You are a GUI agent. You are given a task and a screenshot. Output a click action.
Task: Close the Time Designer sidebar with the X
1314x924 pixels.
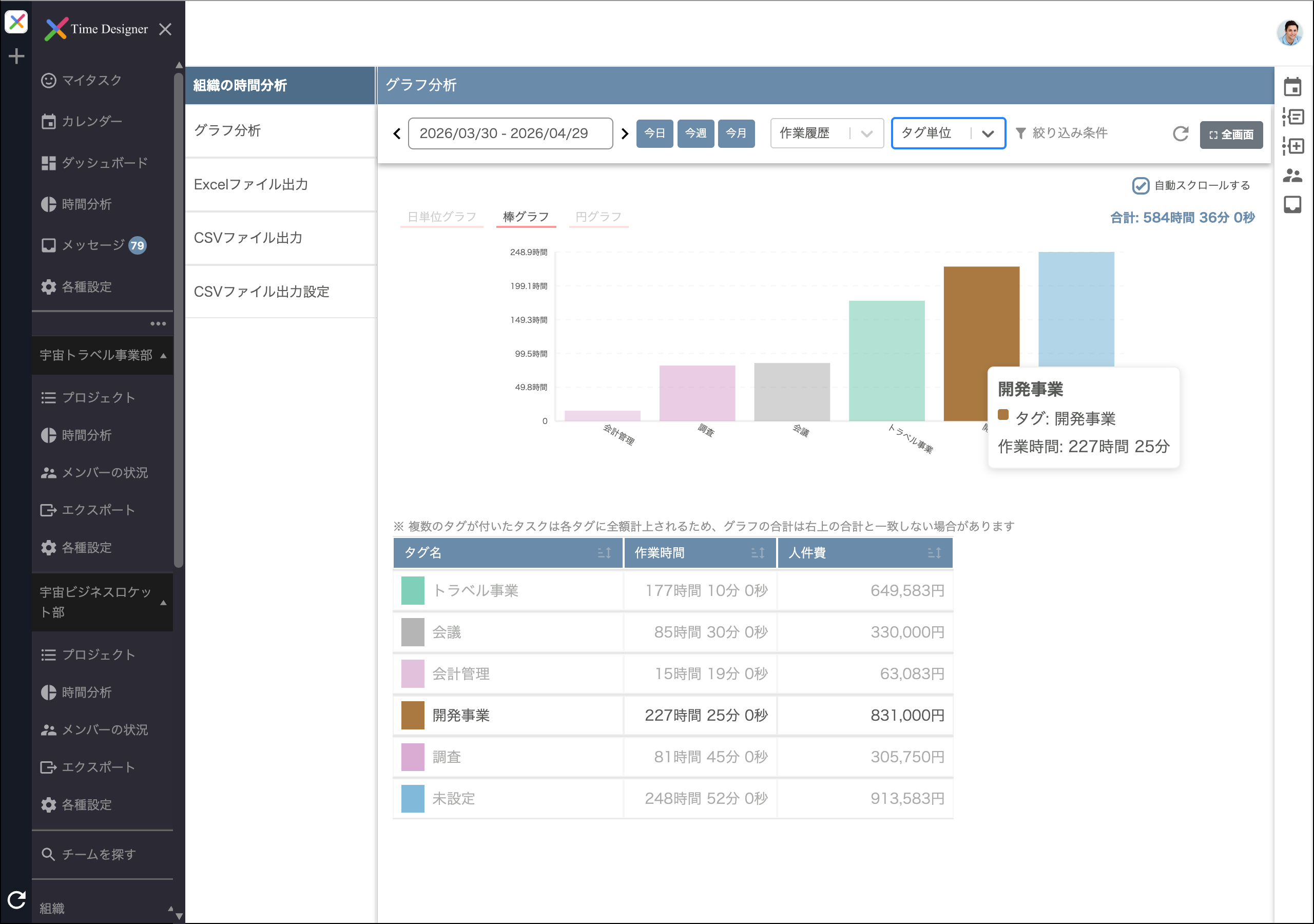[x=165, y=29]
